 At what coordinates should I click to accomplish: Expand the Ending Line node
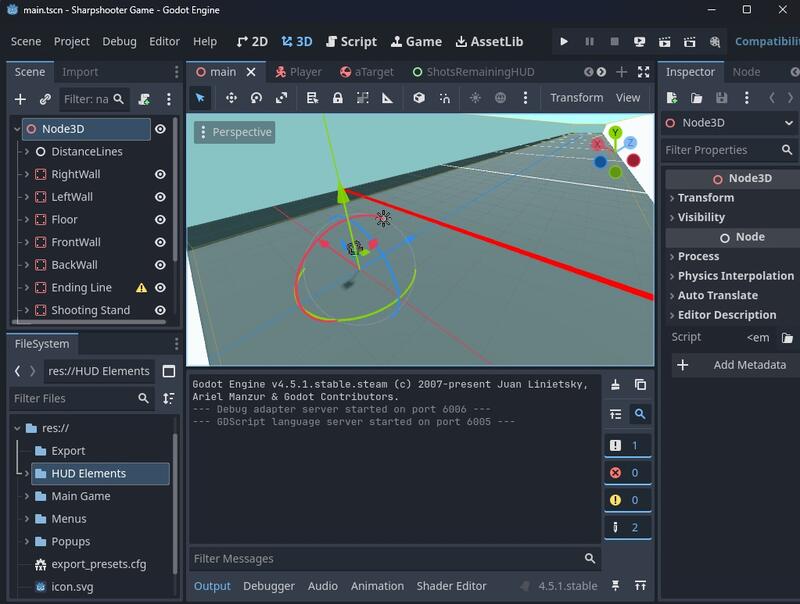(27, 288)
